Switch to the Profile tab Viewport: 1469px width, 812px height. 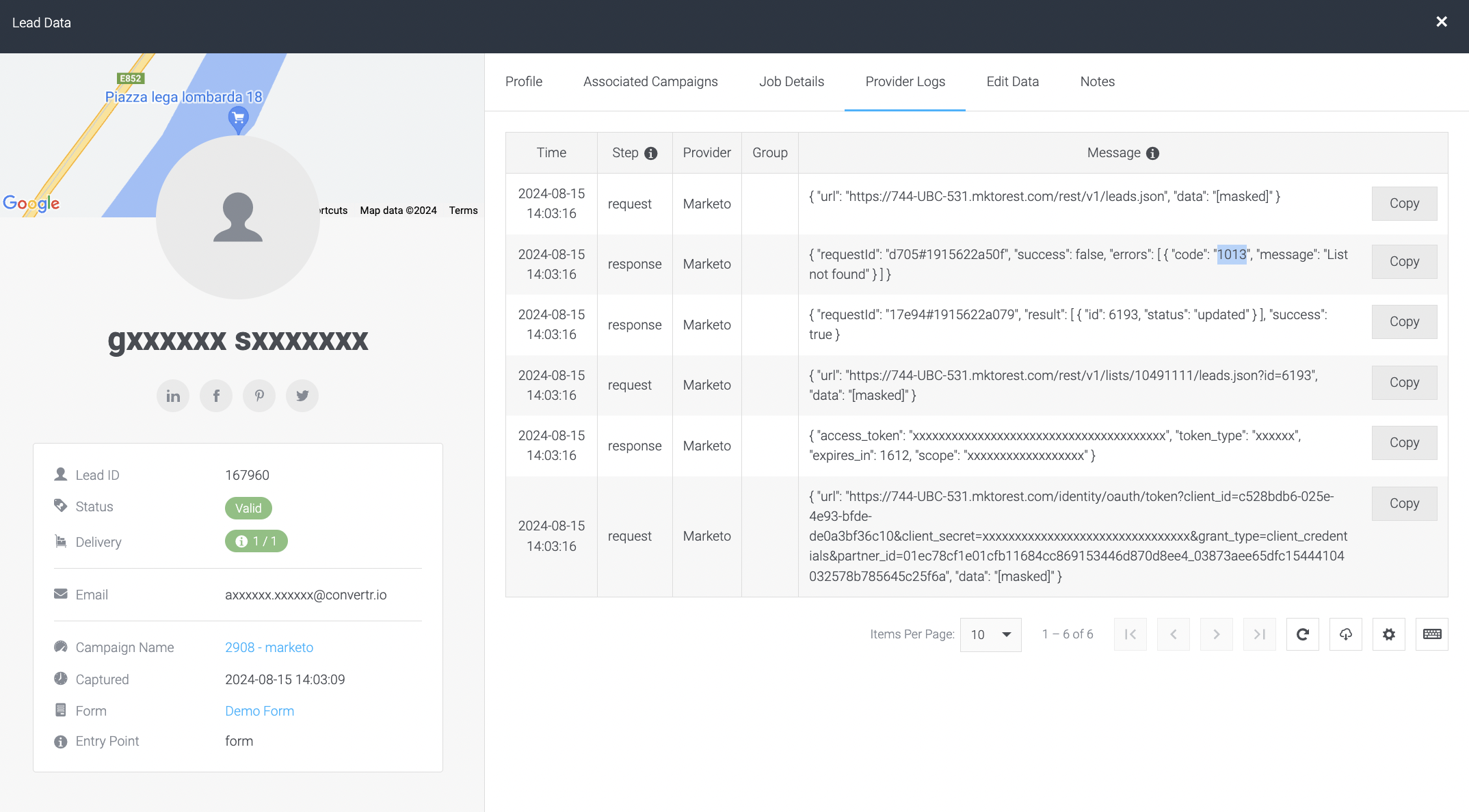click(524, 81)
